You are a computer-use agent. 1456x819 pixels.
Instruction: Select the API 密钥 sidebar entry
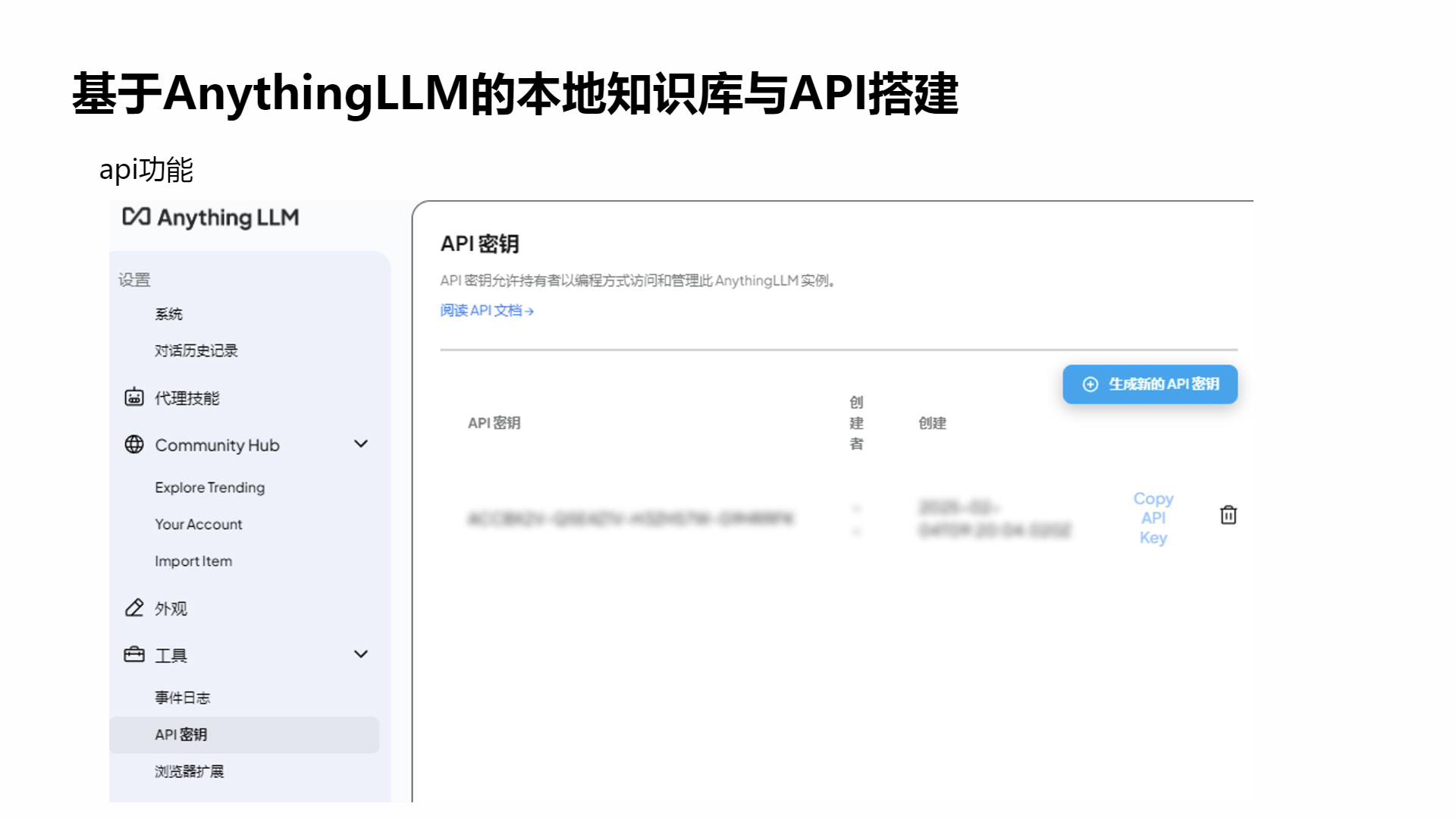click(x=244, y=735)
